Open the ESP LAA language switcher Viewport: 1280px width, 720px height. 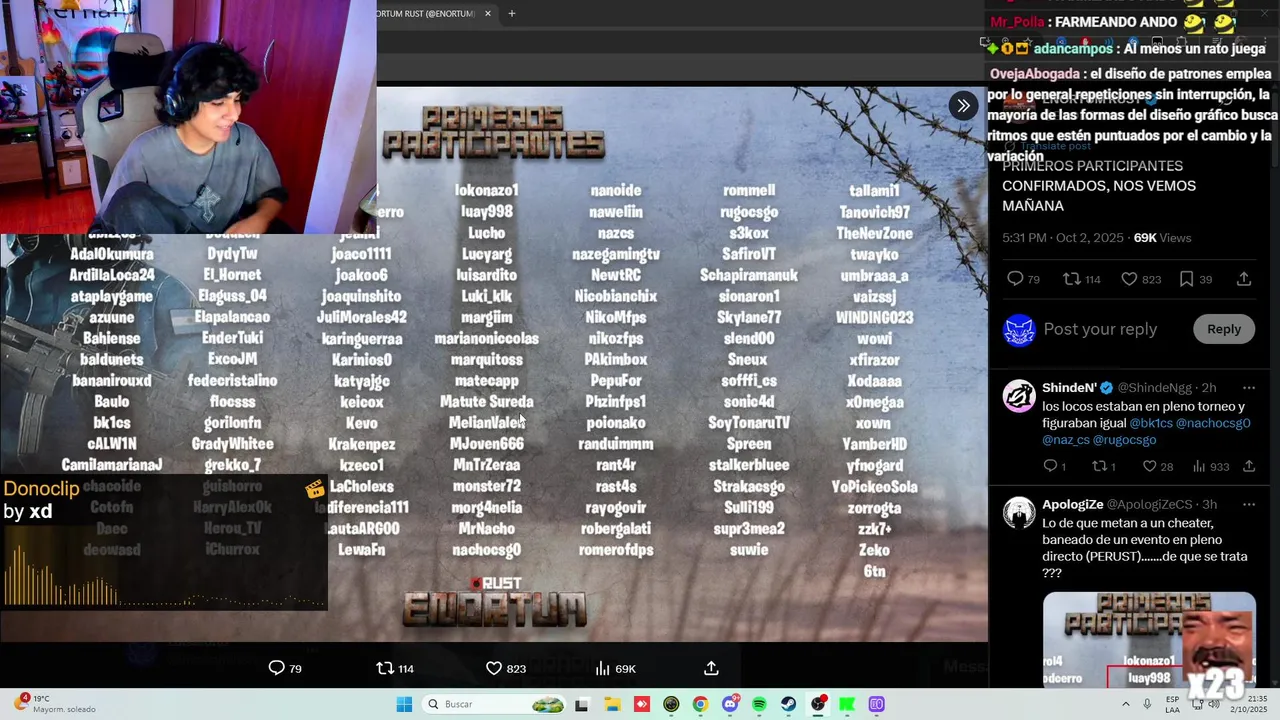(x=1172, y=704)
